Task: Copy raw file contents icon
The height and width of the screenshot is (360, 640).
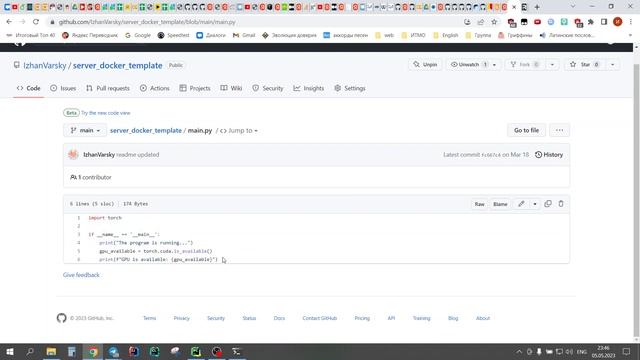Action: click(x=548, y=204)
